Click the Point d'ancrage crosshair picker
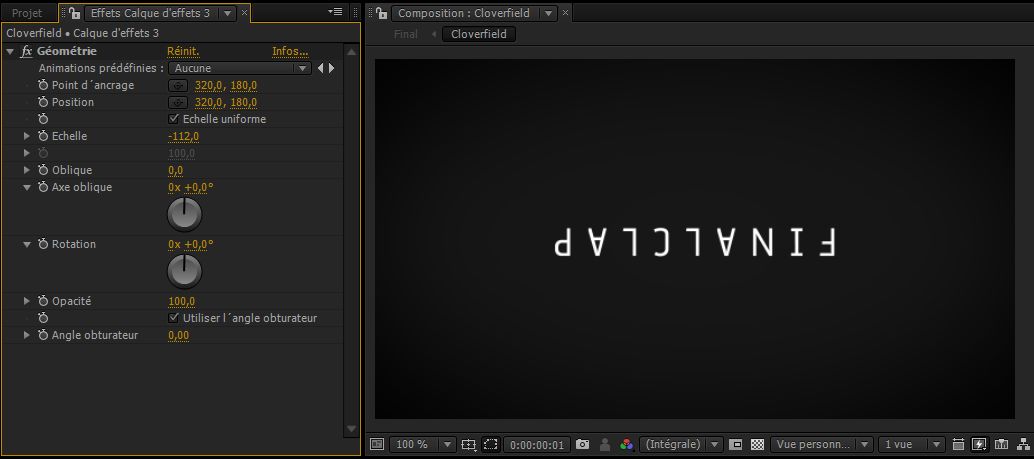 point(178,85)
